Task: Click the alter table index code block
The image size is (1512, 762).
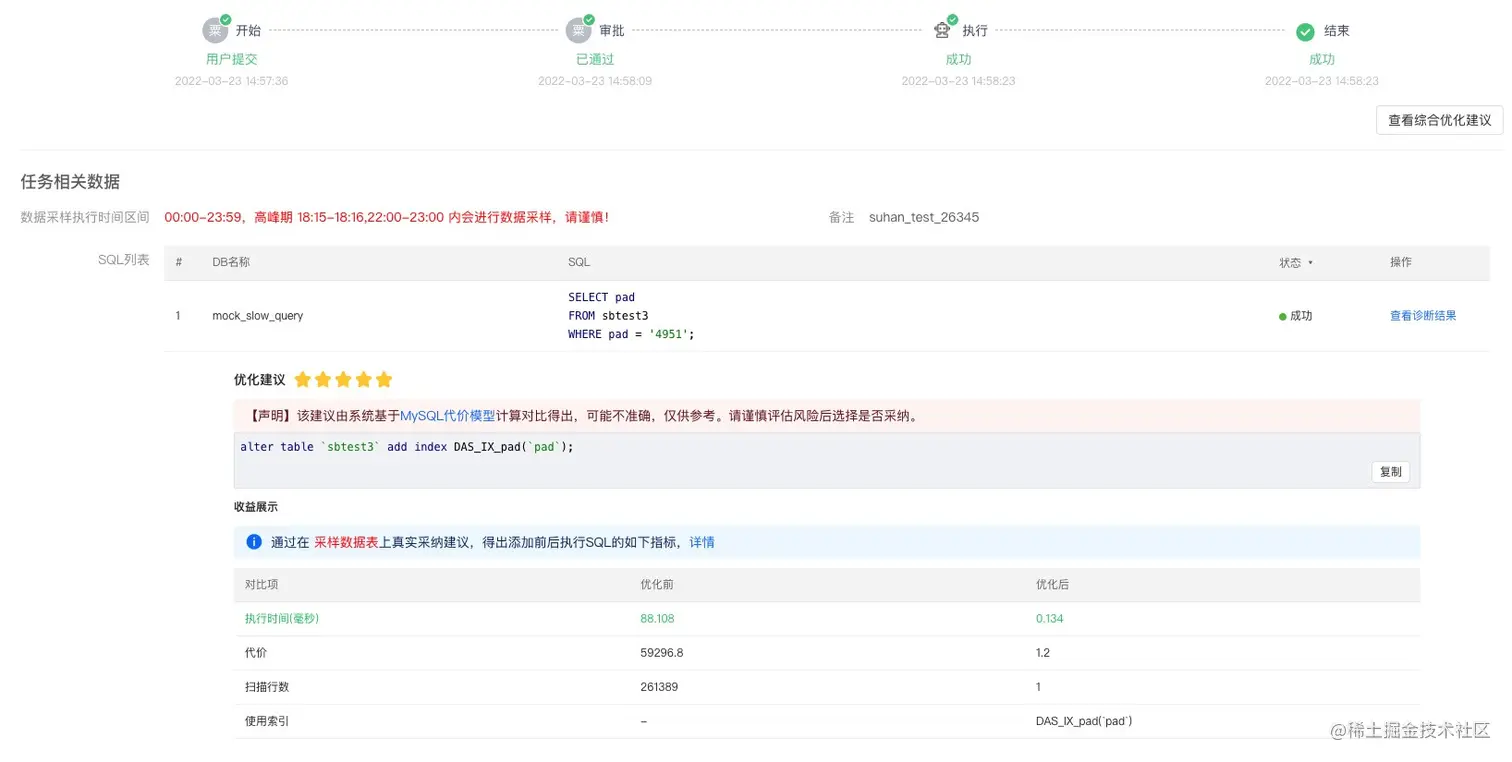Action: pos(826,460)
